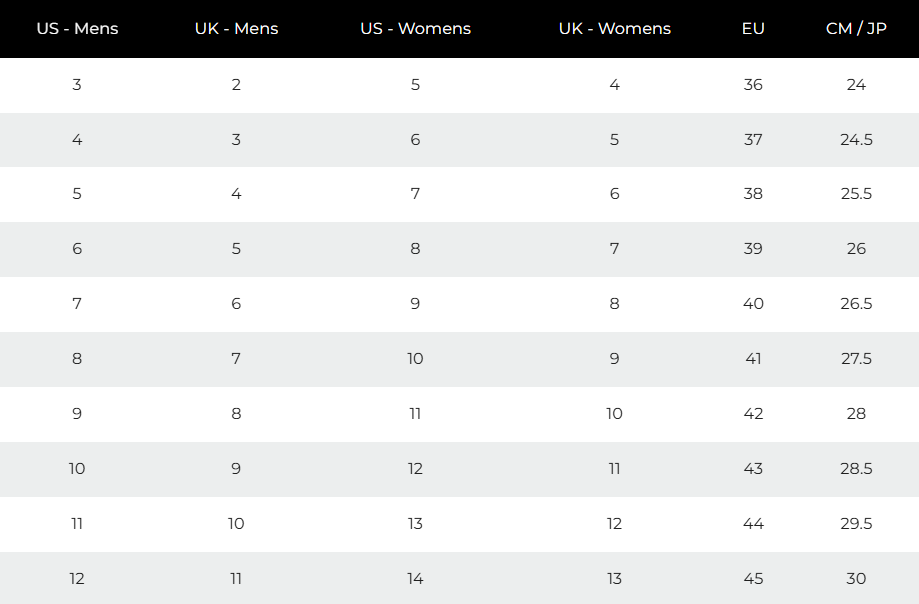Viewport: 919px width, 604px height.
Task: Click the 24.5 CM / JP cell
Action: click(856, 140)
